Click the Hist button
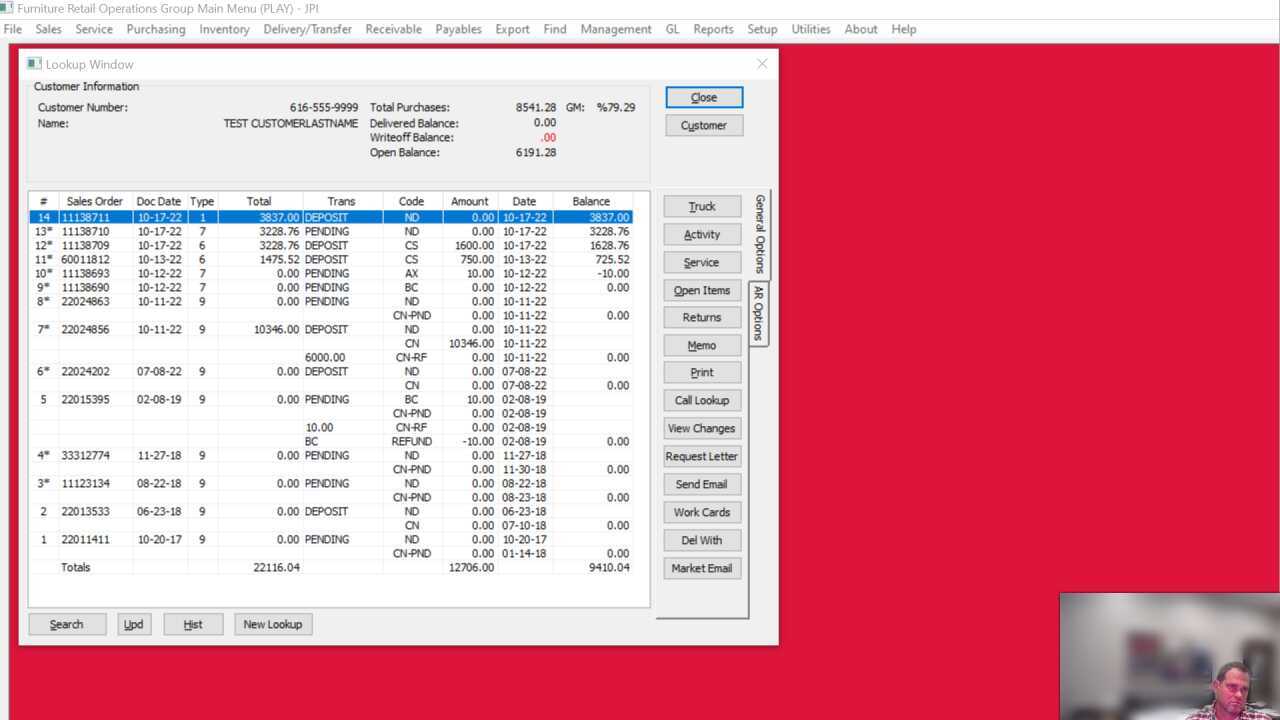This screenshot has height=720, width=1280. (192, 624)
